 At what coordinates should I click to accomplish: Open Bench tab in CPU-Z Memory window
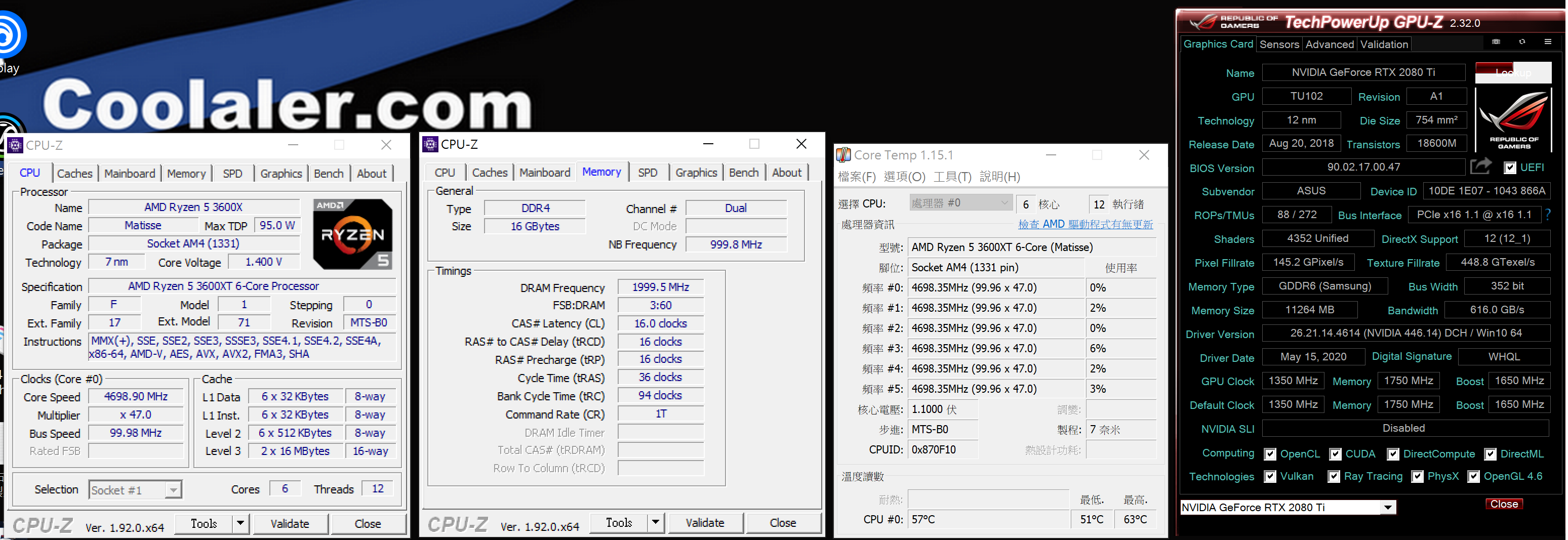(743, 172)
